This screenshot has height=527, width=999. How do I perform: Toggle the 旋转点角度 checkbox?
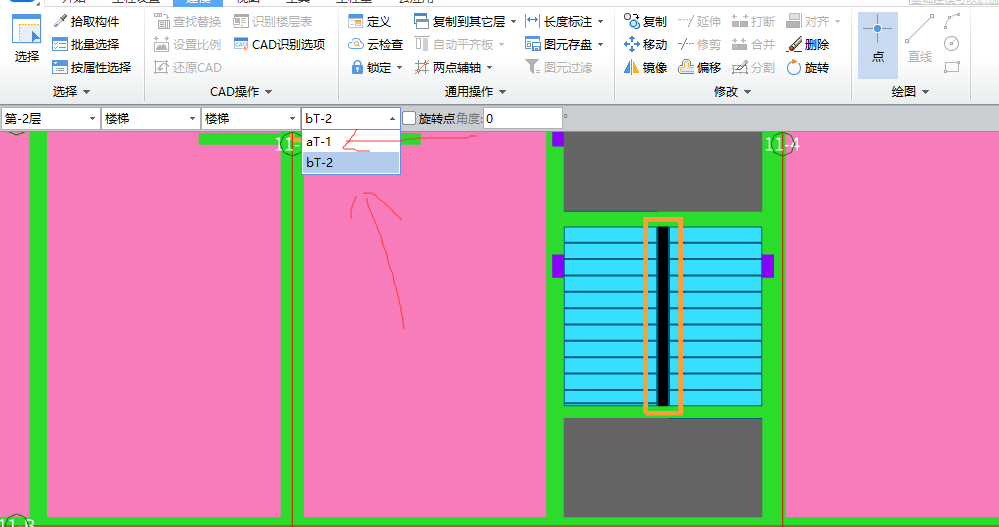(410, 119)
